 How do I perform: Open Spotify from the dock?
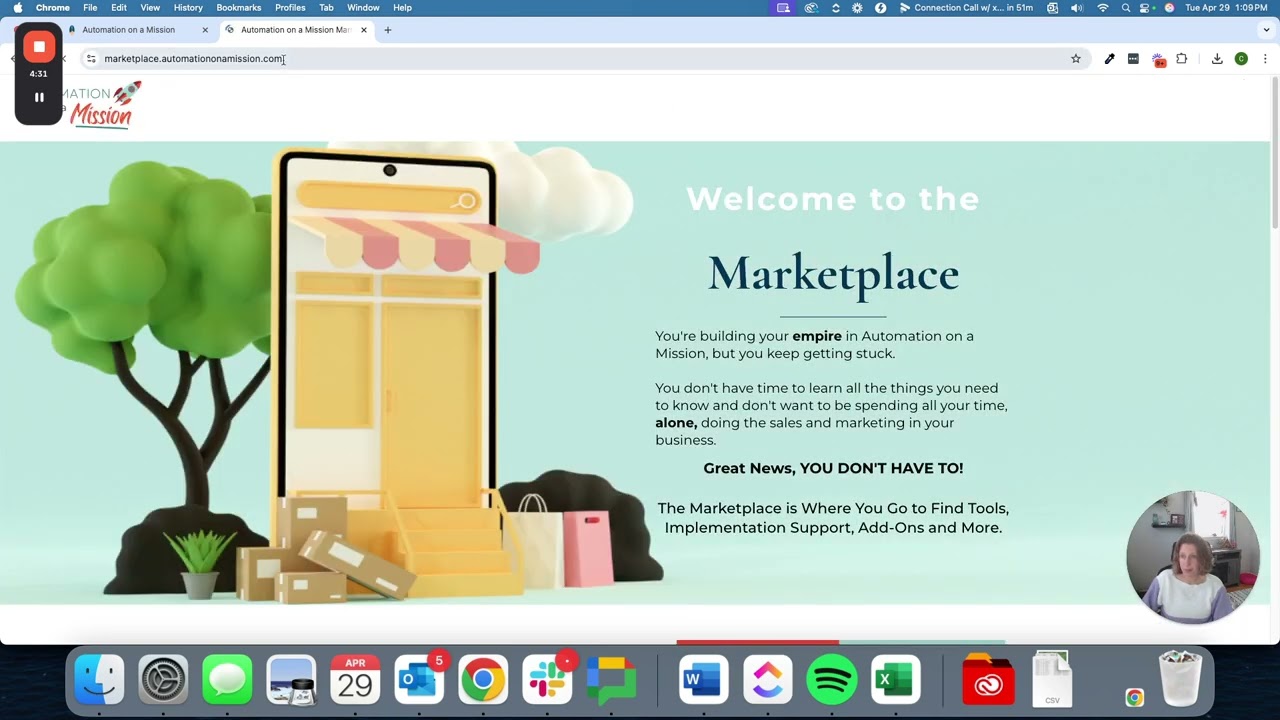click(x=831, y=680)
